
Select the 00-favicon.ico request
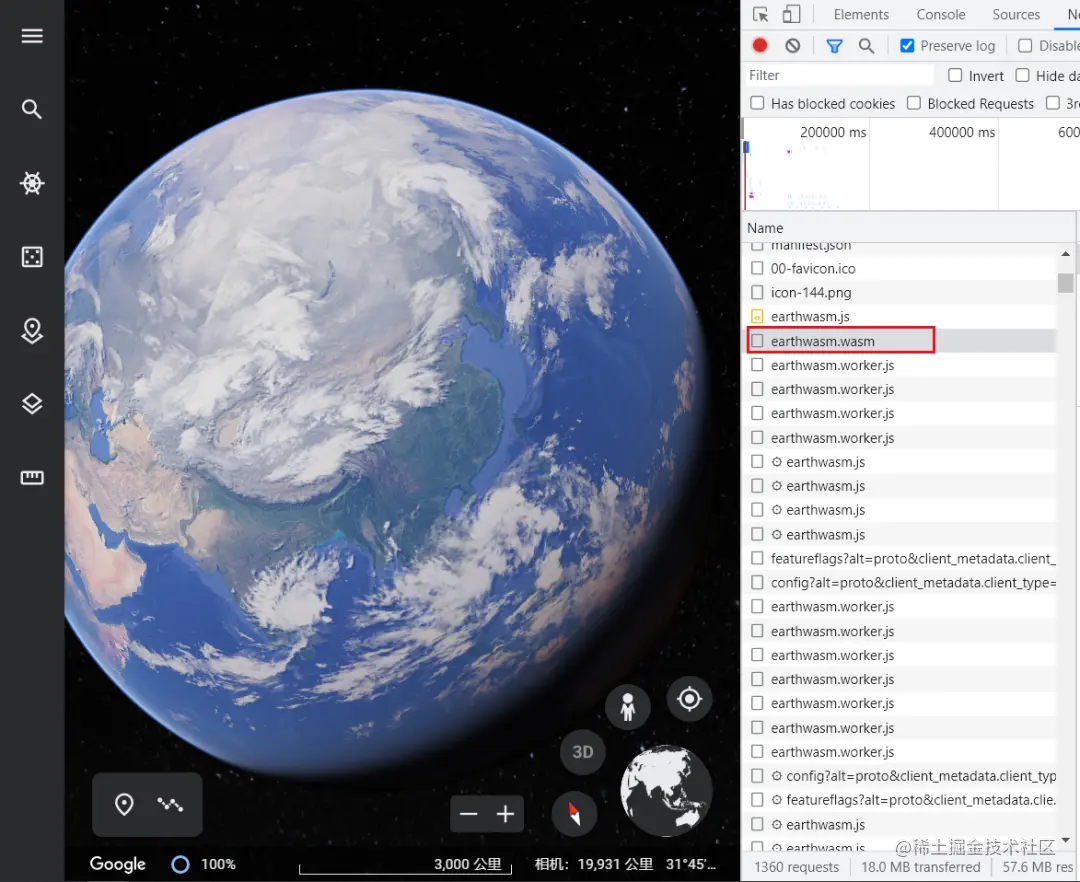pyautogui.click(x=900, y=269)
